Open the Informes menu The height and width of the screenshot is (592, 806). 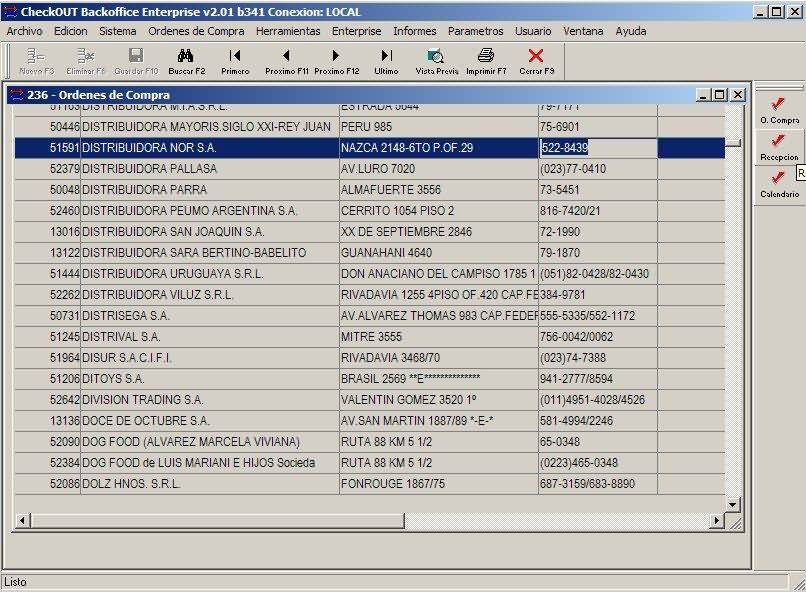pos(414,31)
